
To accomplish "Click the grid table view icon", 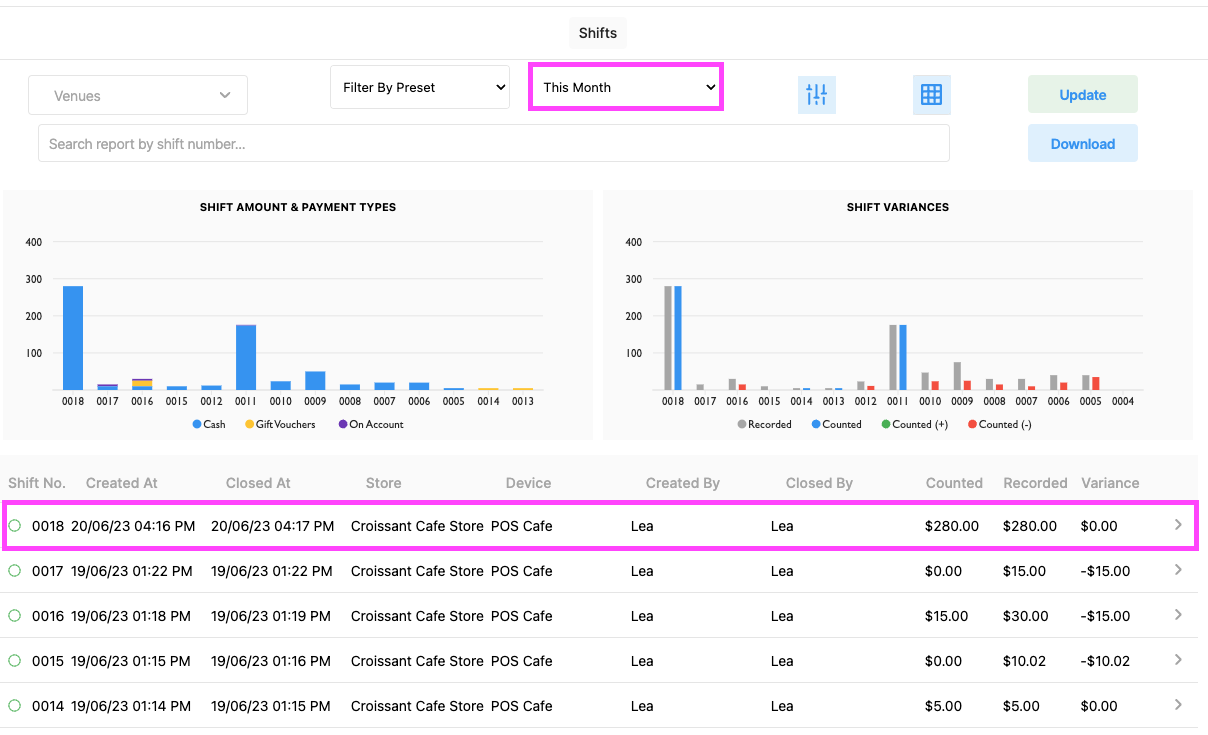I will tap(931, 95).
